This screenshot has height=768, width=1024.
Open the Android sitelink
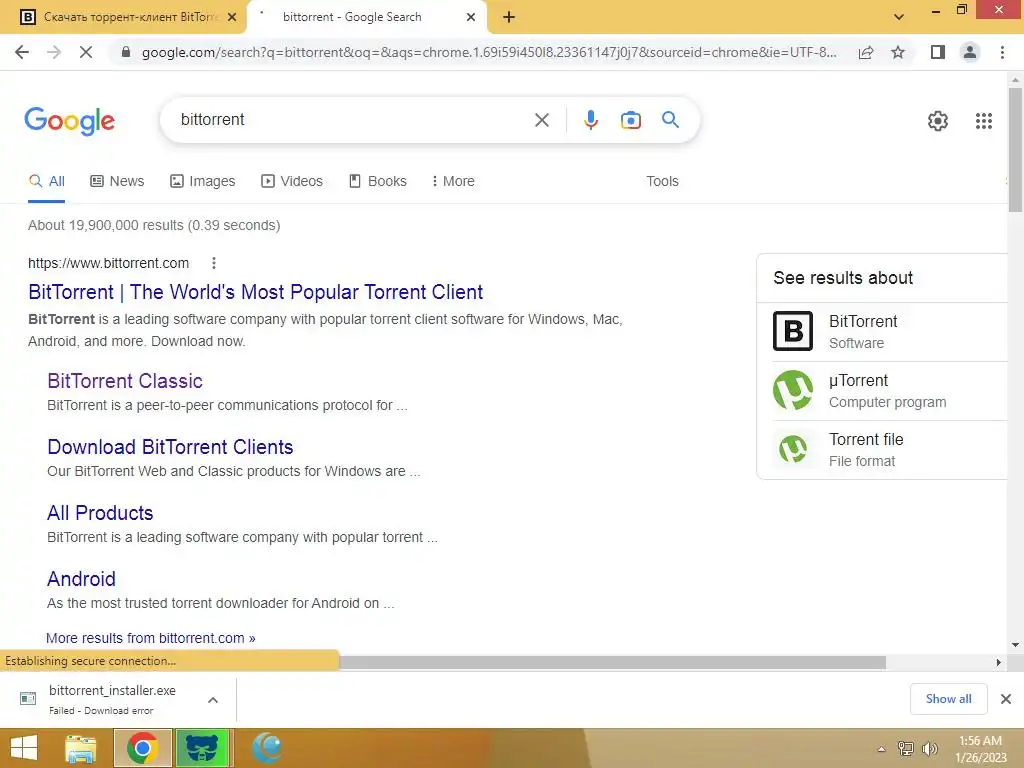[x=81, y=579]
